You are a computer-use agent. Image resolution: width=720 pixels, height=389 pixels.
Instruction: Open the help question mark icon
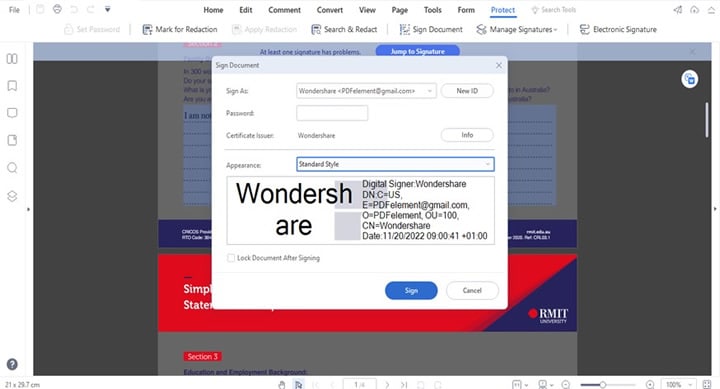click(x=12, y=364)
